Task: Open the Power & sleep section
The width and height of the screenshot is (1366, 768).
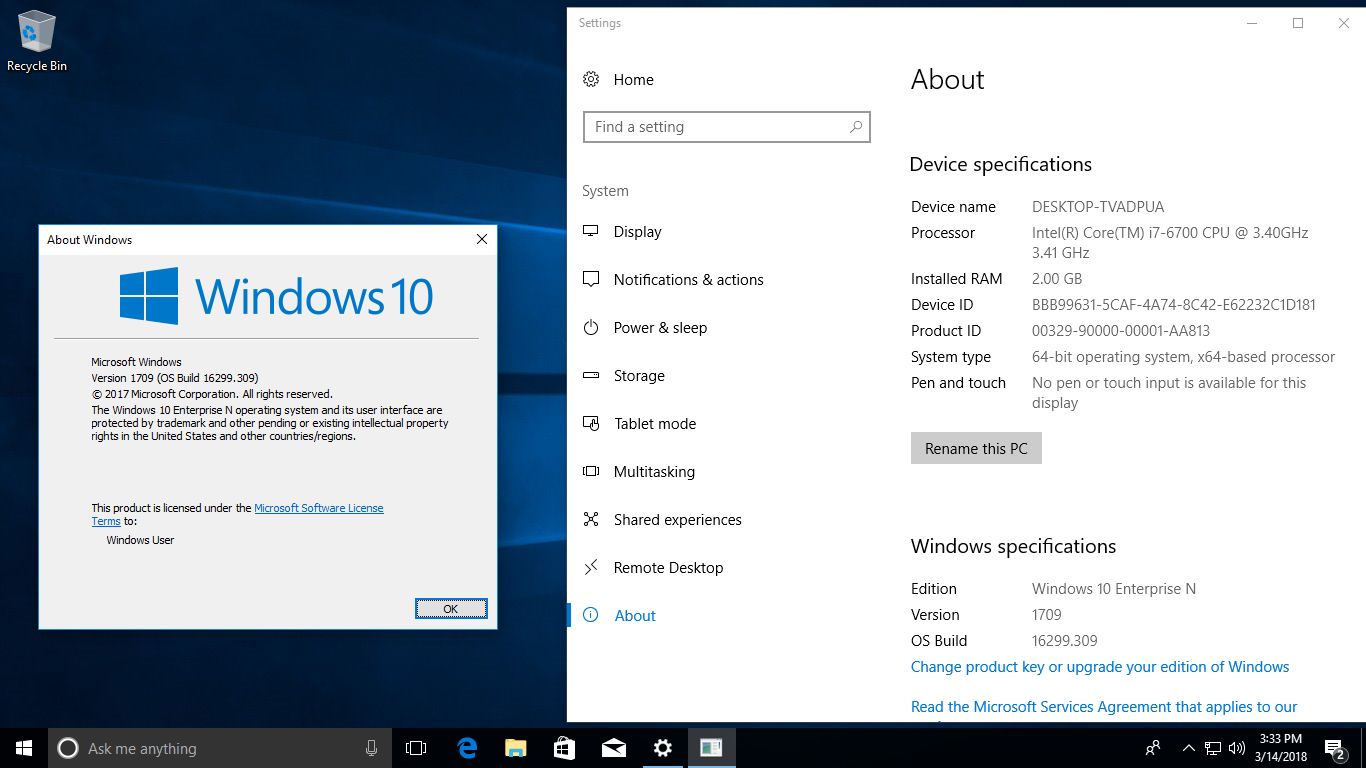Action: click(x=660, y=328)
